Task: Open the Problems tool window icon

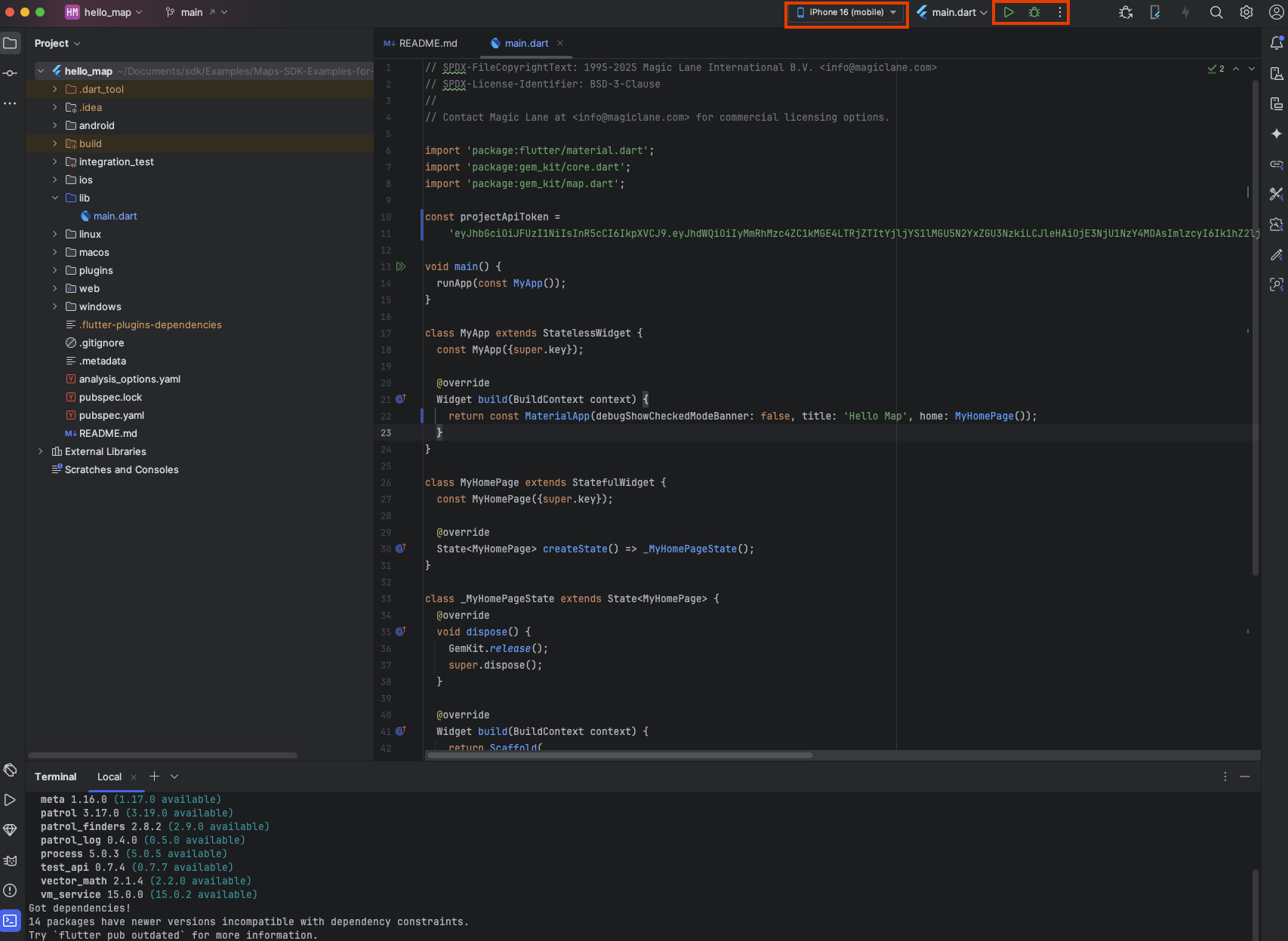Action: 10,890
